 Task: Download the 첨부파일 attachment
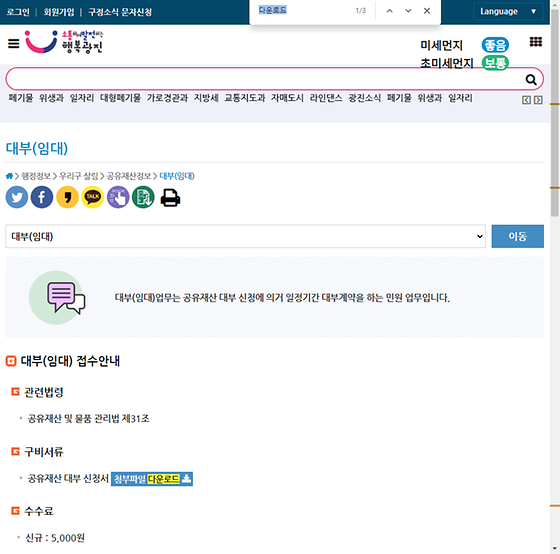(x=152, y=479)
